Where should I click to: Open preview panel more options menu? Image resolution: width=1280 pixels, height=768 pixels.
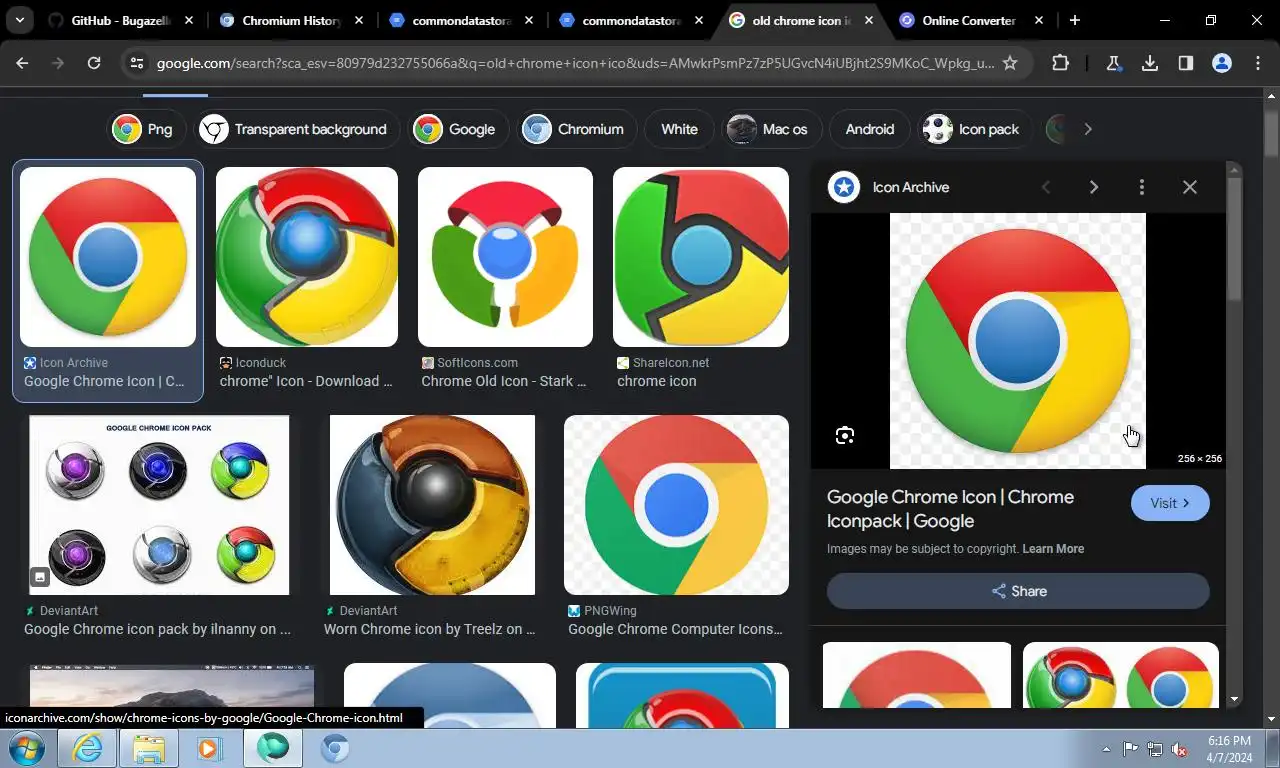pos(1141,187)
